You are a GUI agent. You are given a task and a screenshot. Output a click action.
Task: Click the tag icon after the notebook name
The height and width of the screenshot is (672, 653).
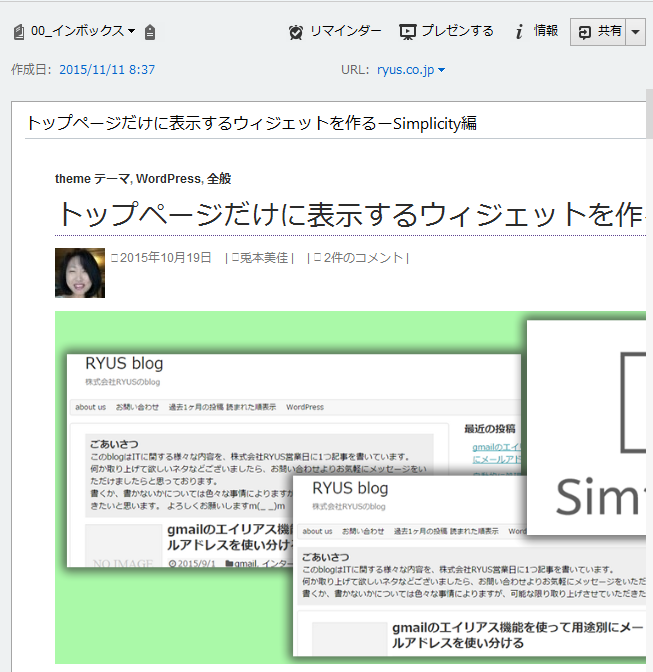point(150,32)
